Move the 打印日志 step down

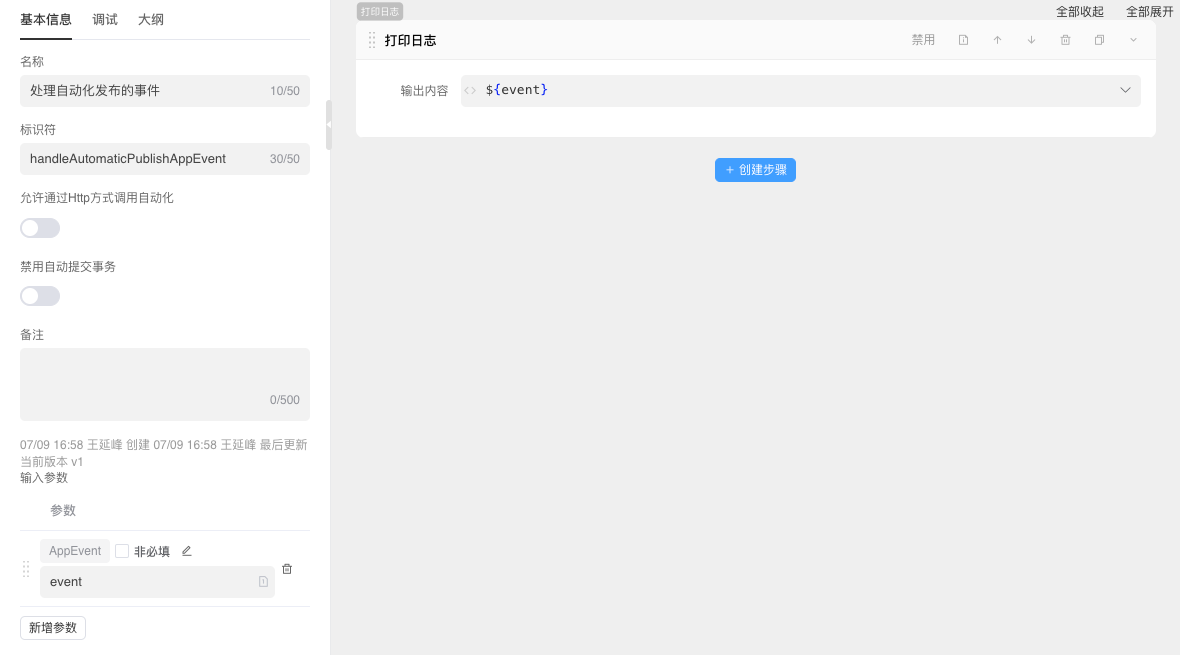pos(1031,40)
